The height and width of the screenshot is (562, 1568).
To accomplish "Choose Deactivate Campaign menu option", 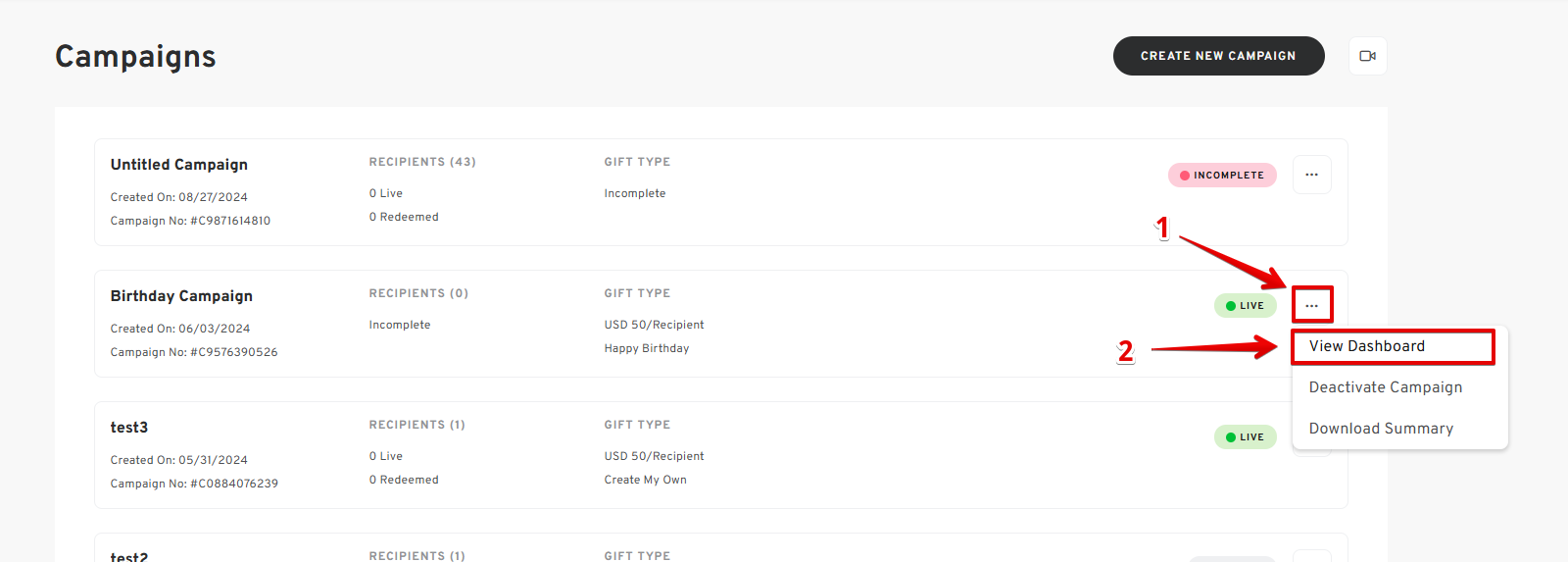I will [x=1386, y=387].
